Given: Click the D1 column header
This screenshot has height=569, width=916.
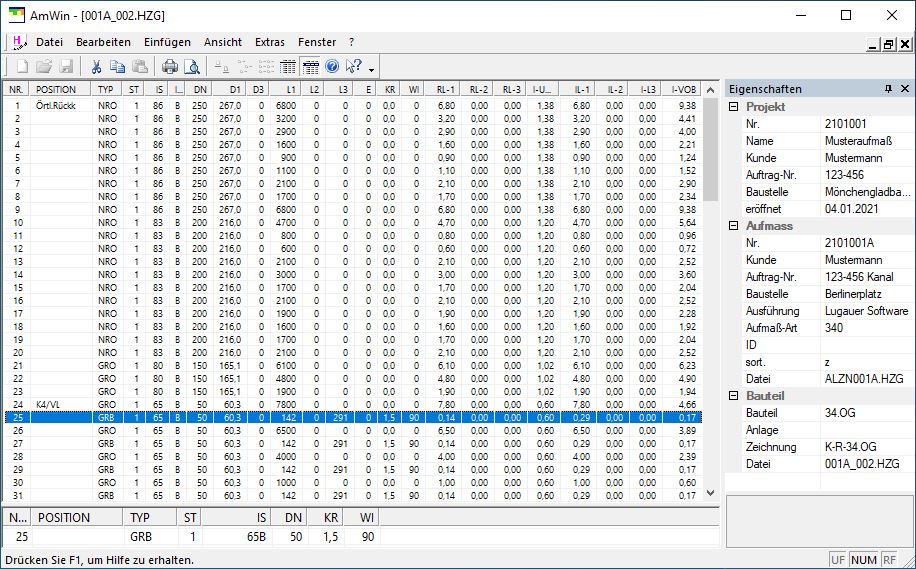Looking at the screenshot, I should [229, 89].
